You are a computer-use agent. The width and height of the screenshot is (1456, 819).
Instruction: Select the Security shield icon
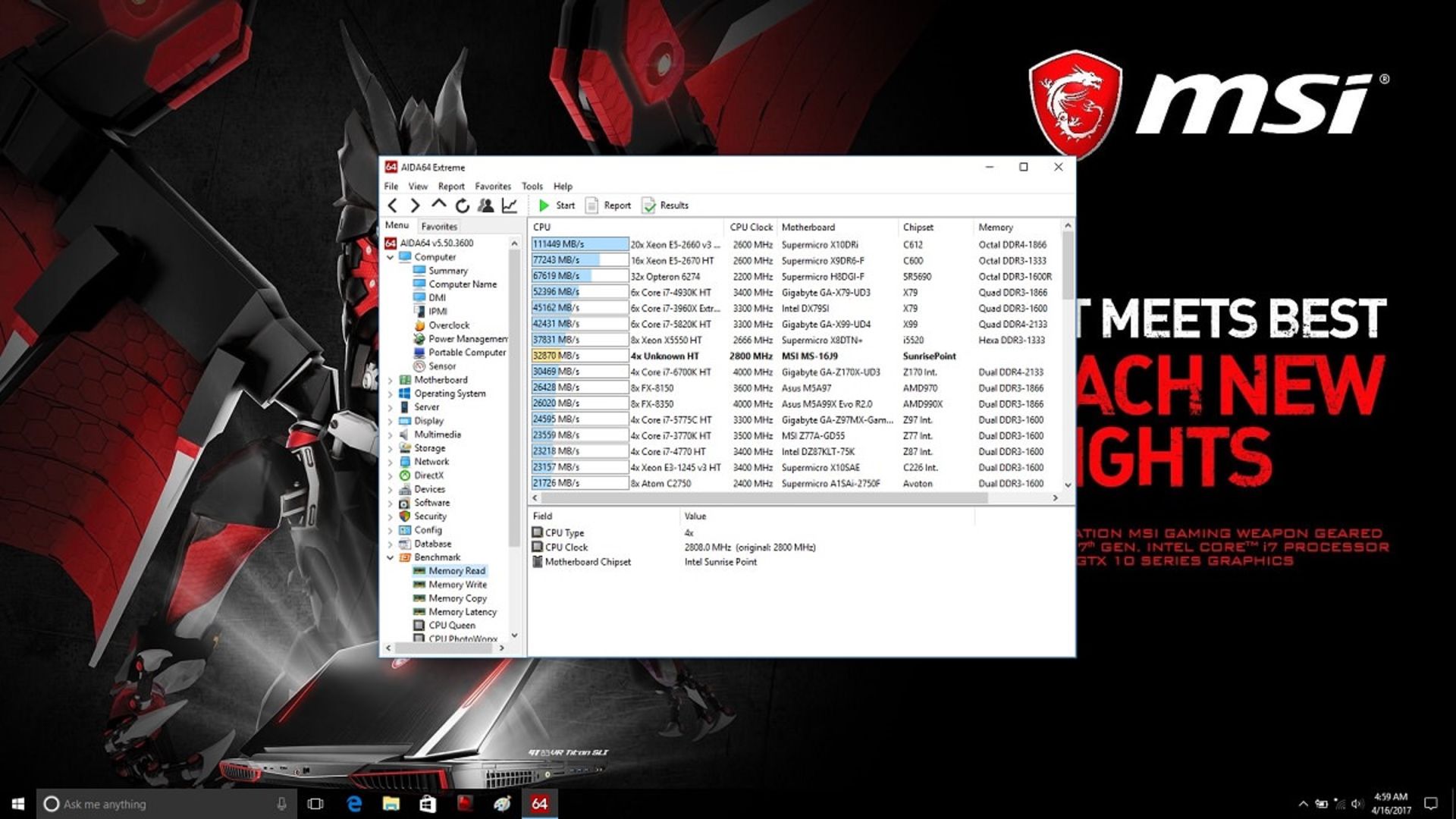[x=405, y=516]
